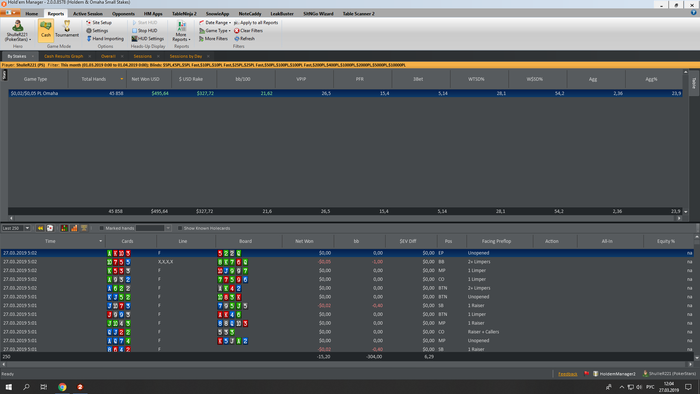The image size is (700, 394).
Task: Open HUD Settings
Action: (147, 39)
